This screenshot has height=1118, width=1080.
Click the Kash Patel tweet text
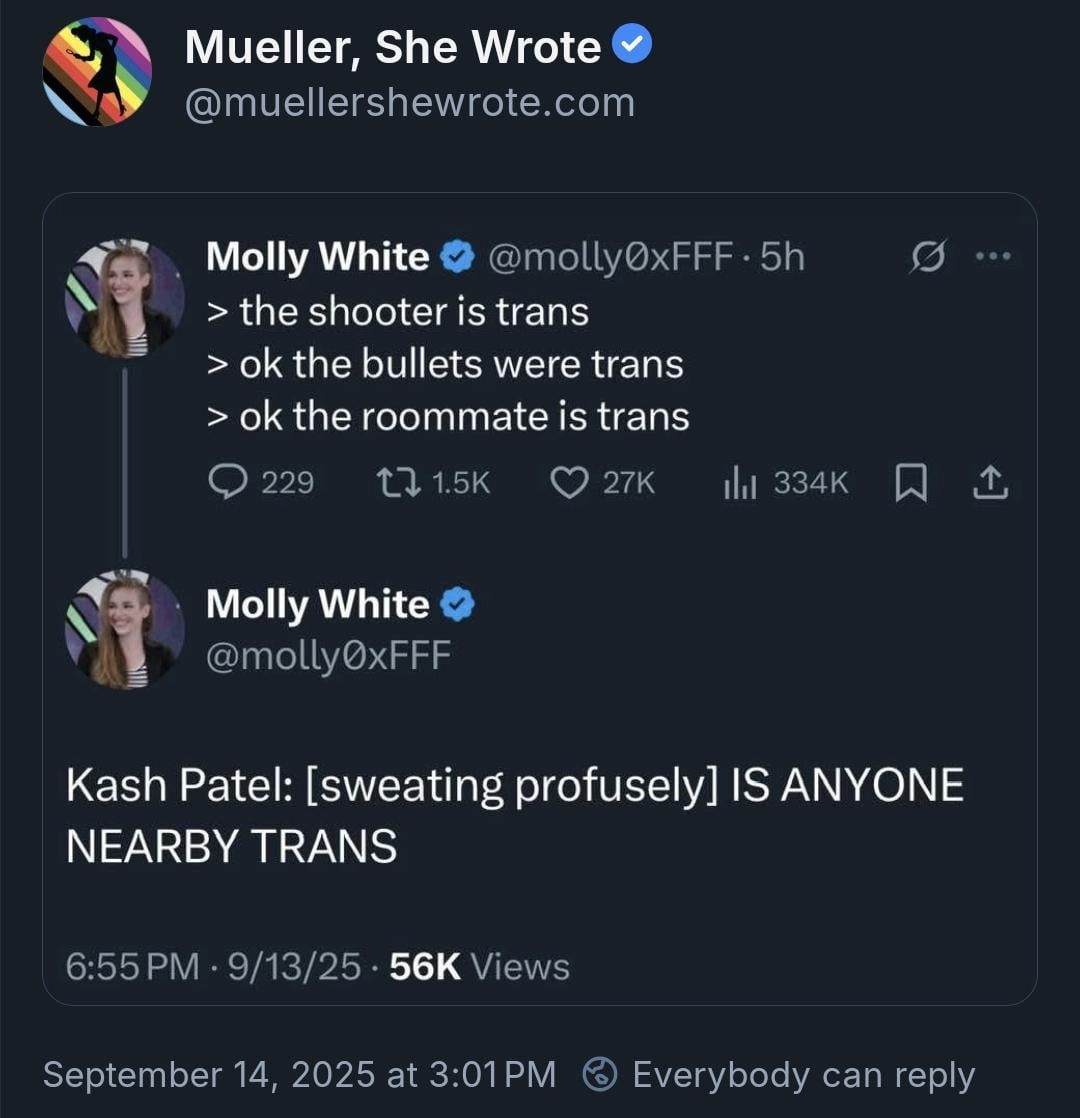(515, 815)
